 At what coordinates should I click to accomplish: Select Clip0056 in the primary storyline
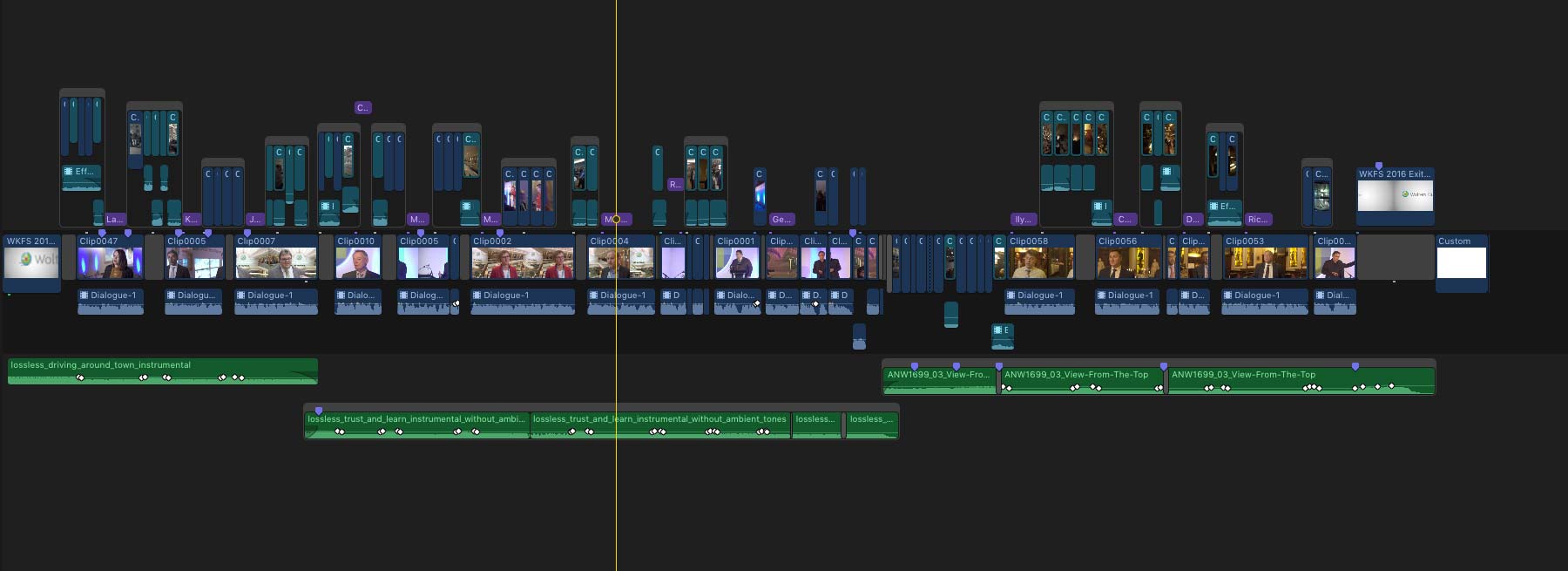pyautogui.click(x=1127, y=257)
